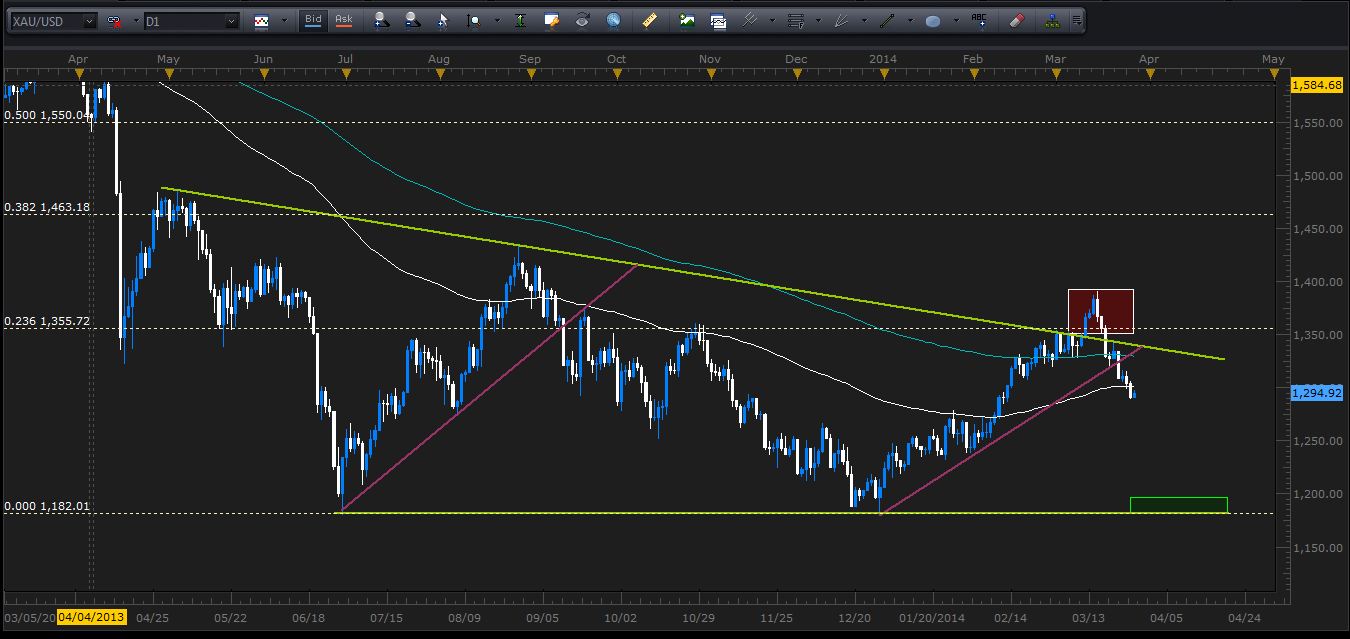The image size is (1350, 639).
Task: Click the event marker under 2014
Action: pos(883,74)
